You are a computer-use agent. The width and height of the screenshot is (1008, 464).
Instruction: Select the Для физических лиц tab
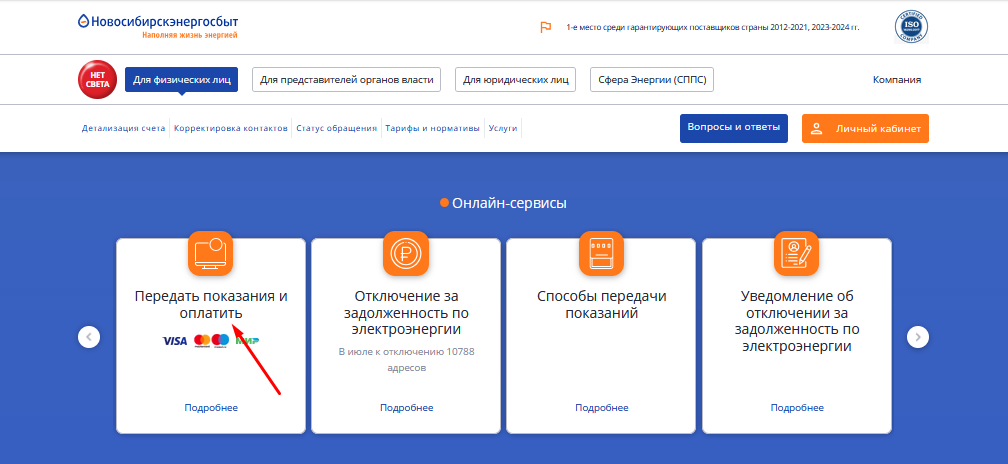181,80
